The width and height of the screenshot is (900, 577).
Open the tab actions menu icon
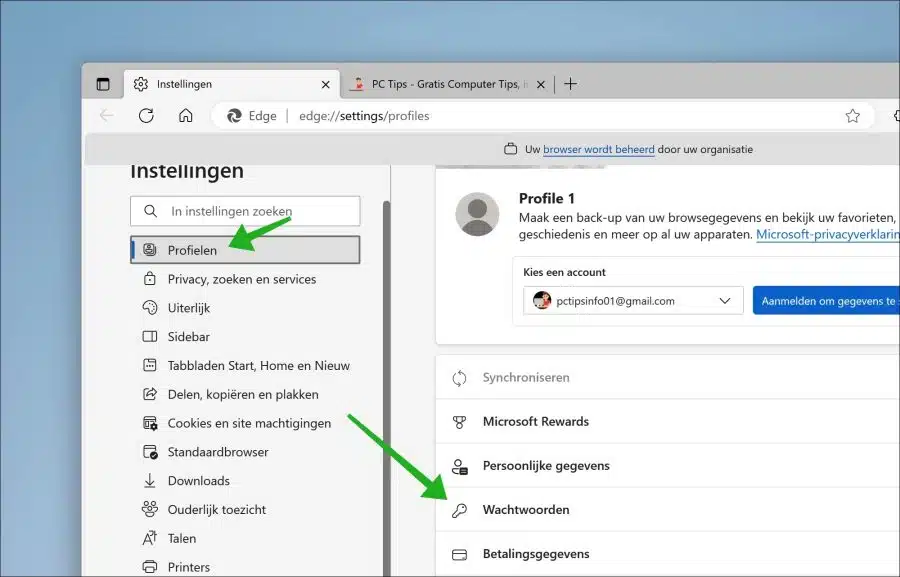[103, 84]
